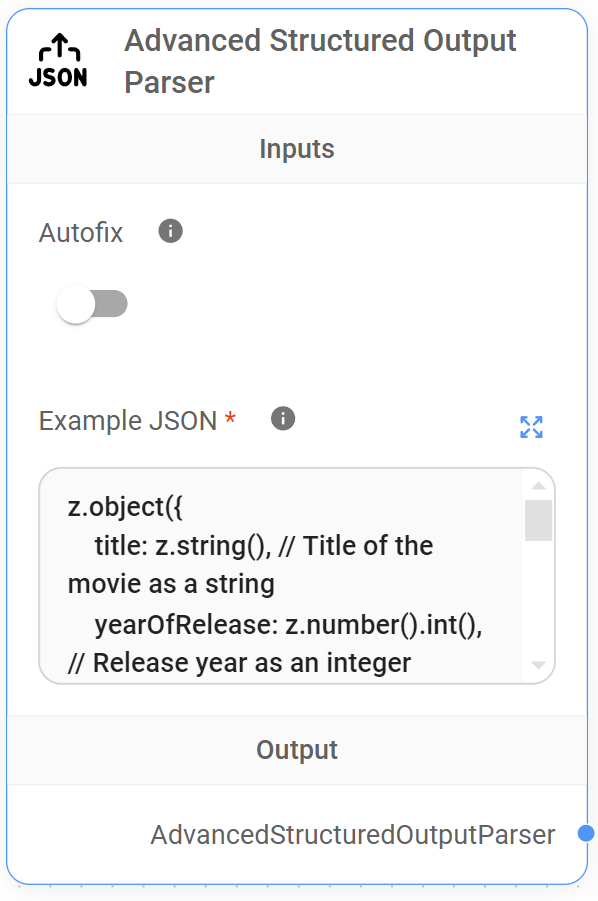Enable the Autofix toggle switch
The height and width of the screenshot is (901, 598).
pyautogui.click(x=93, y=303)
